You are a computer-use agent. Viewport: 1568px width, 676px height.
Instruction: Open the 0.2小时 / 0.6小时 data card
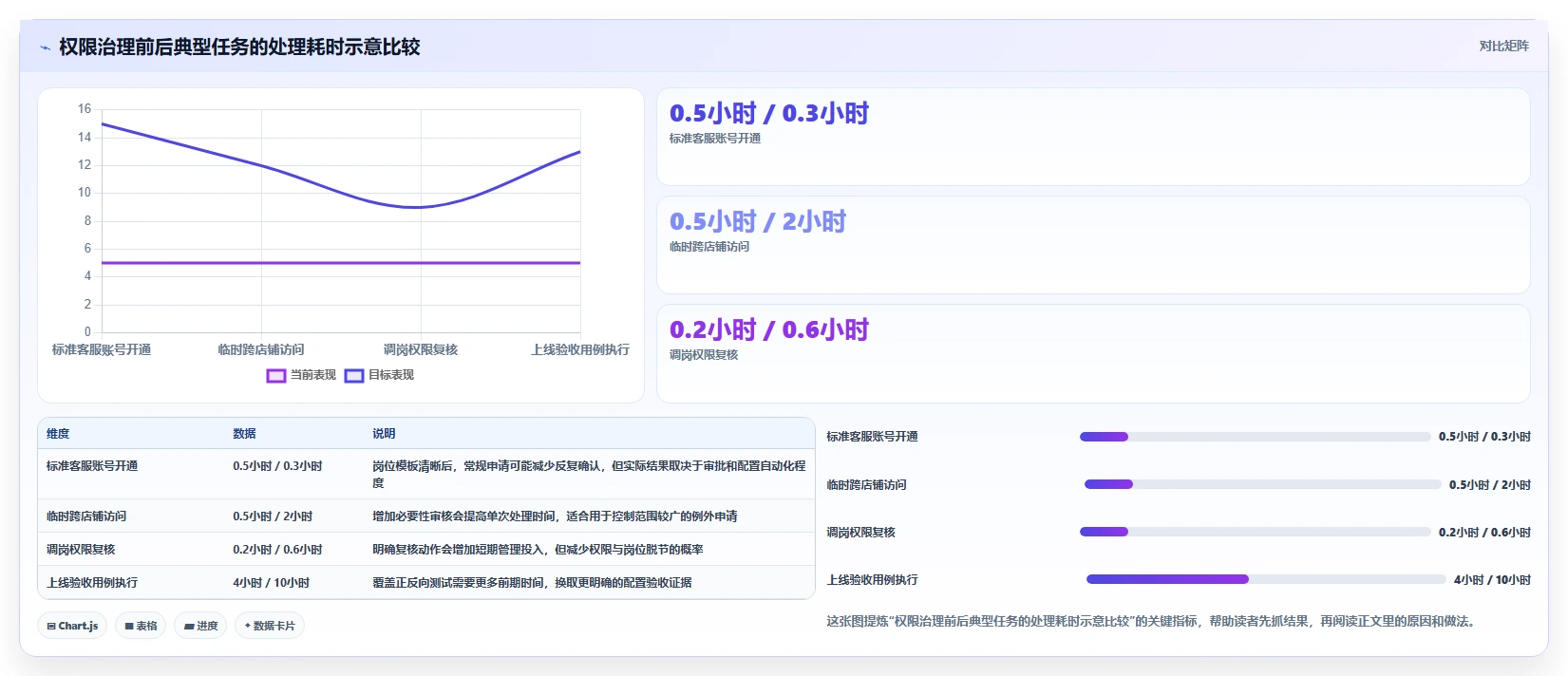pos(1093,353)
